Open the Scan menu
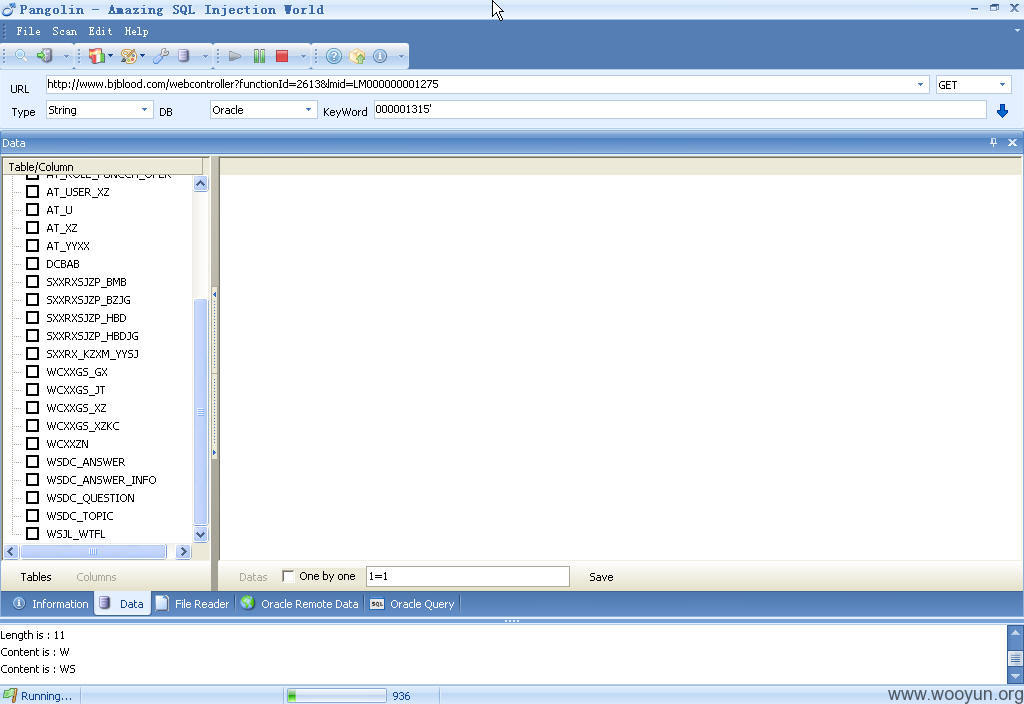 [65, 31]
